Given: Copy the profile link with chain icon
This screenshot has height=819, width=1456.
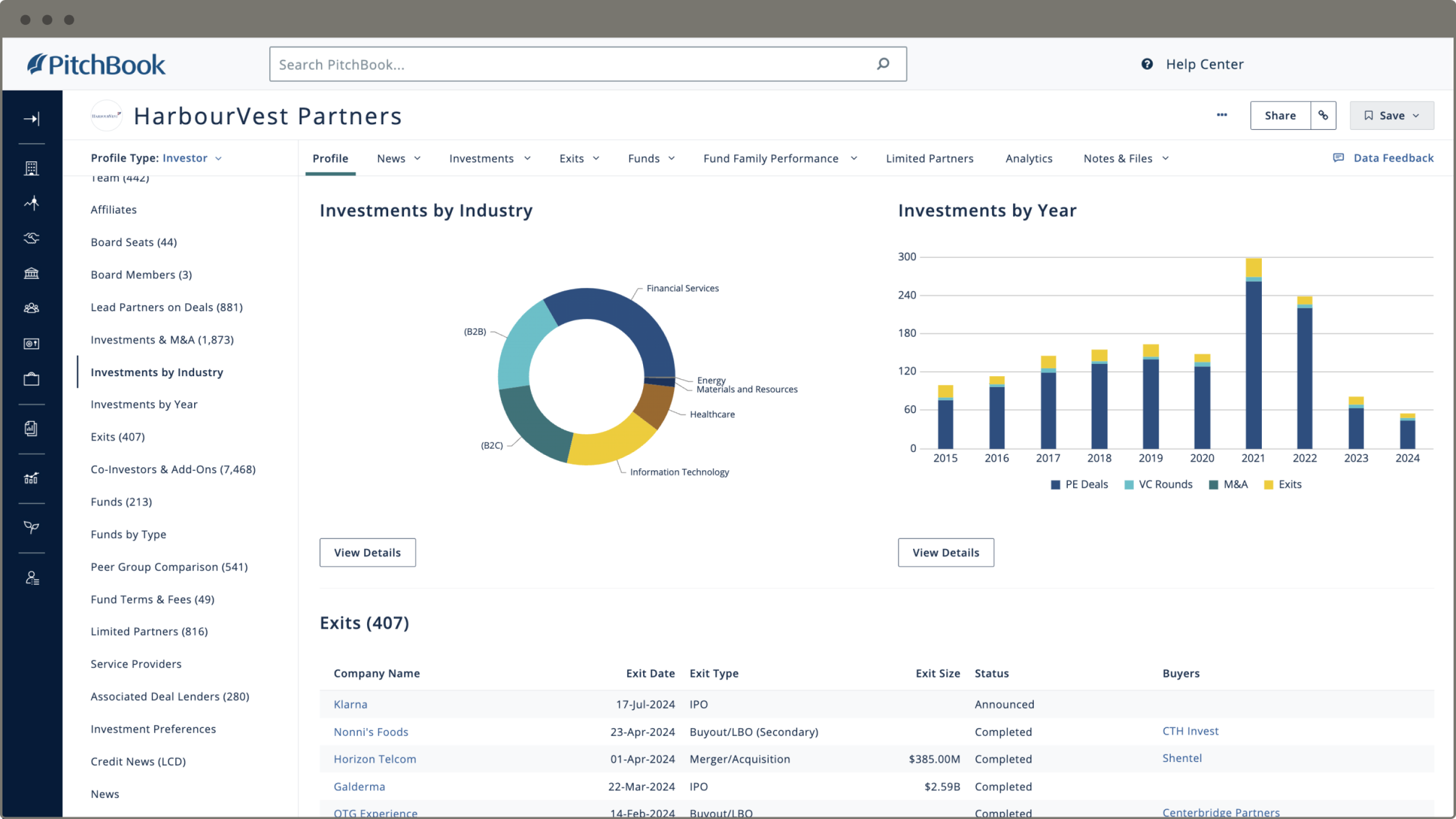Looking at the screenshot, I should [1323, 115].
